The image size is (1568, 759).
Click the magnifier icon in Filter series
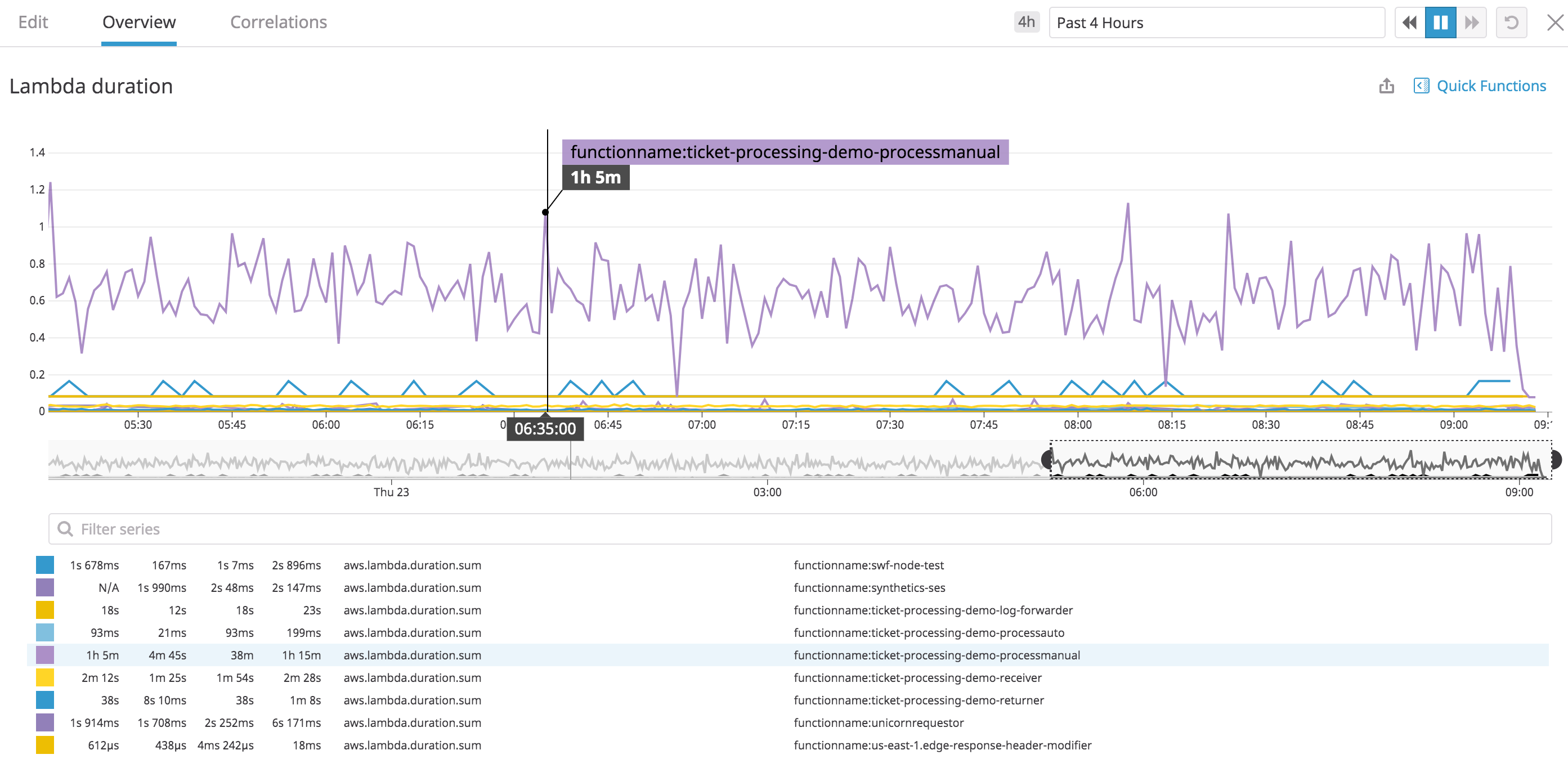point(65,528)
